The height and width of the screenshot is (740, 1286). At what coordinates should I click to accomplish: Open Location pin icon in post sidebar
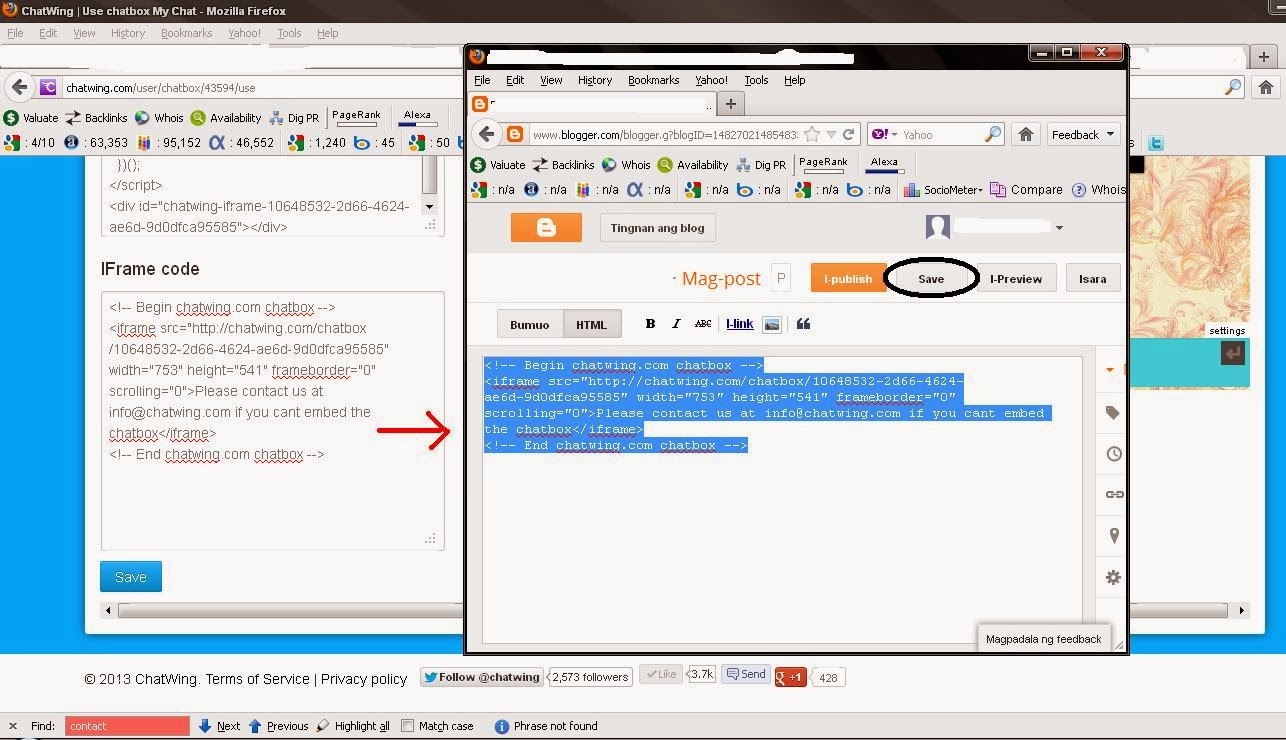[x=1114, y=536]
